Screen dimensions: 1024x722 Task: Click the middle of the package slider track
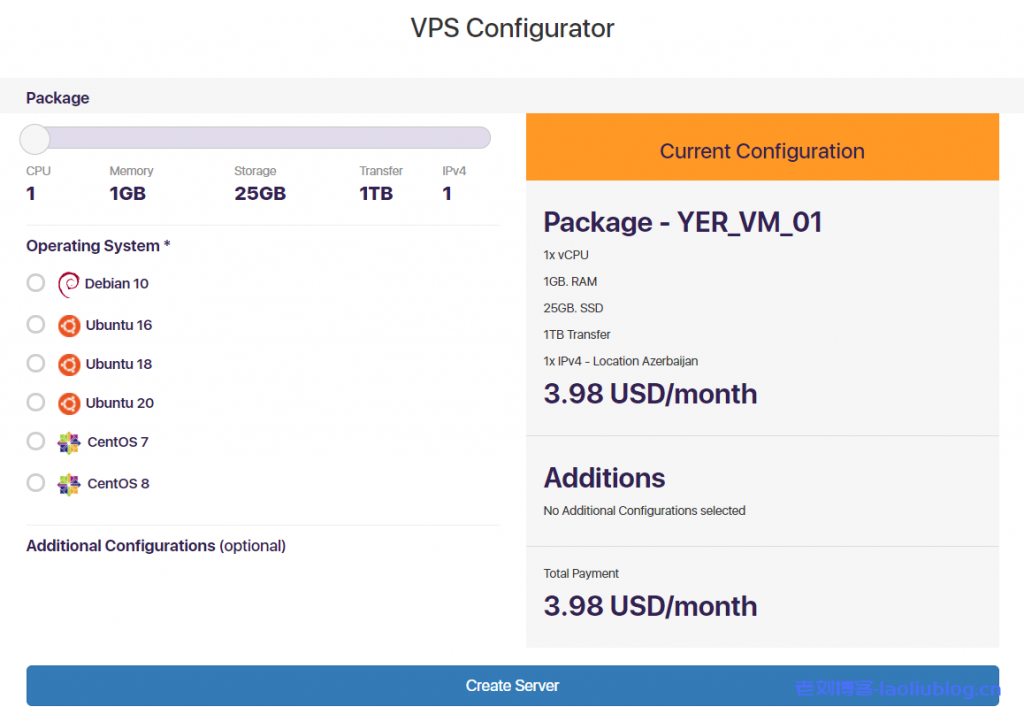point(260,138)
